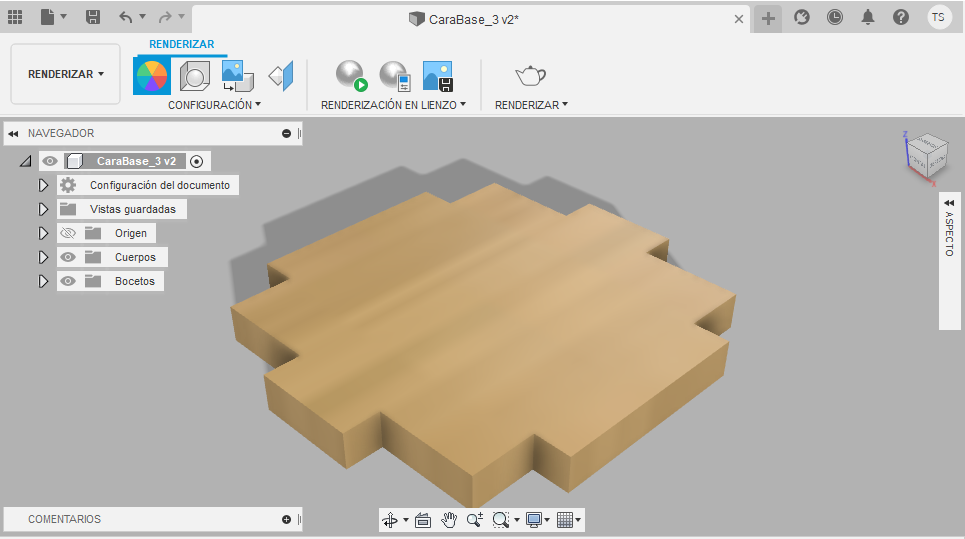Open the RENDERIZAR workspace switcher
Screen dimensions: 965x539
(65, 74)
